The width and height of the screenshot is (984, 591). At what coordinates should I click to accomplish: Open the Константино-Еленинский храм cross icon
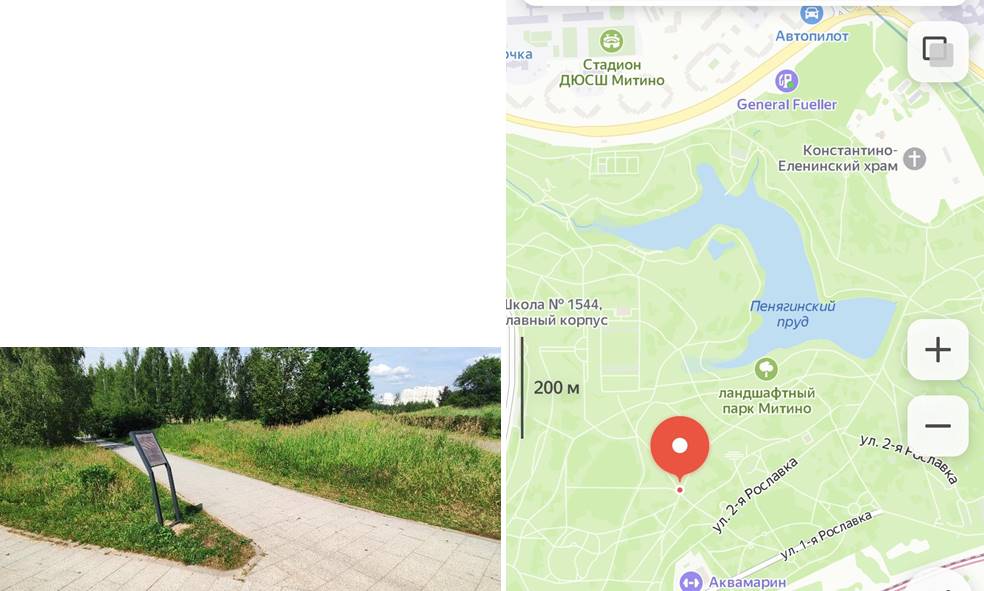(x=914, y=159)
